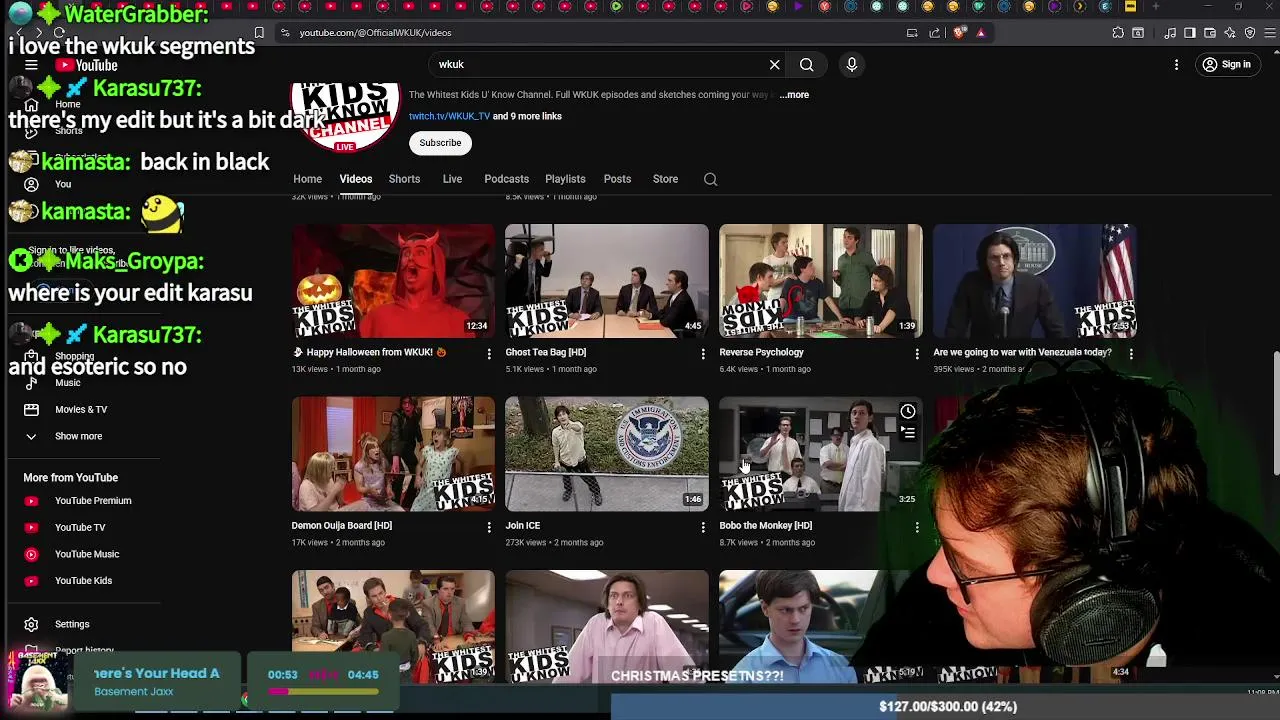This screenshot has height=720, width=1280.
Task: Click the Reverse Psychology video title
Action: pyautogui.click(x=761, y=352)
